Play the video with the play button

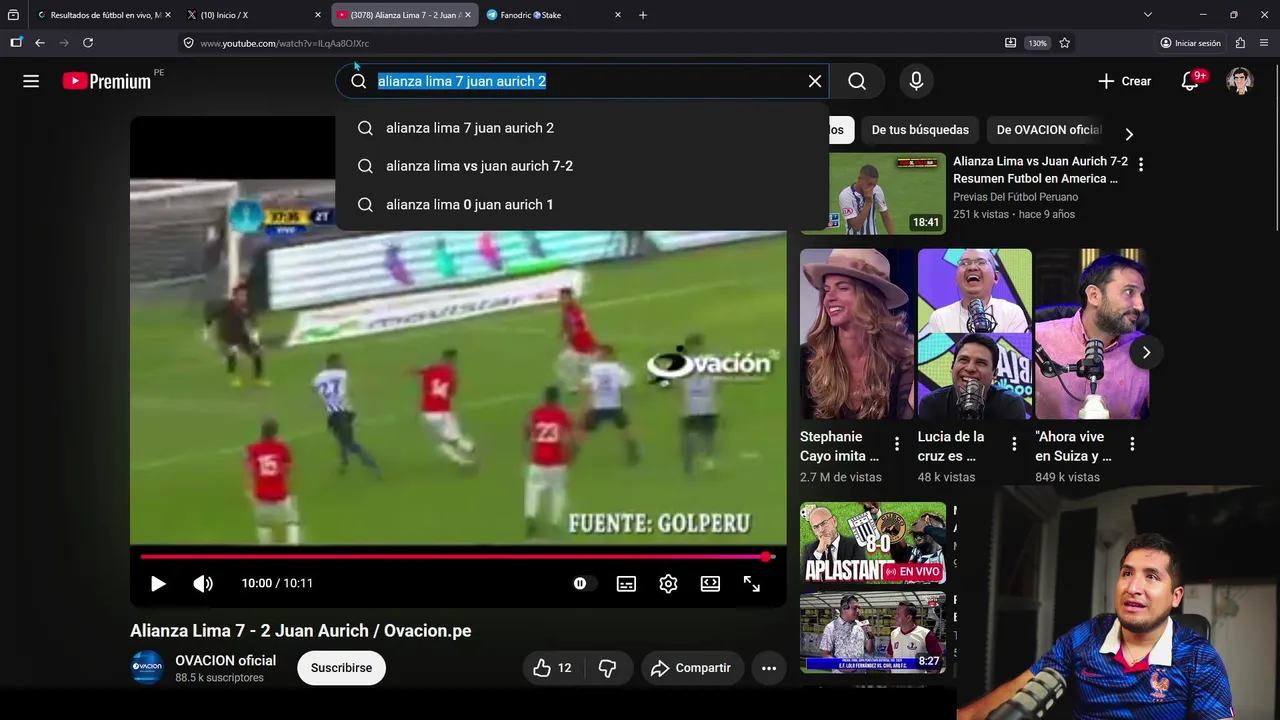(158, 584)
